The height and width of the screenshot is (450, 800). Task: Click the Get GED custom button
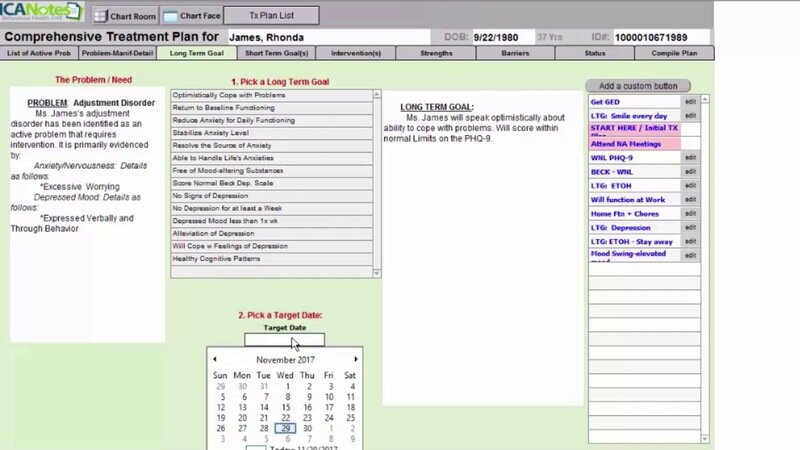(x=634, y=102)
